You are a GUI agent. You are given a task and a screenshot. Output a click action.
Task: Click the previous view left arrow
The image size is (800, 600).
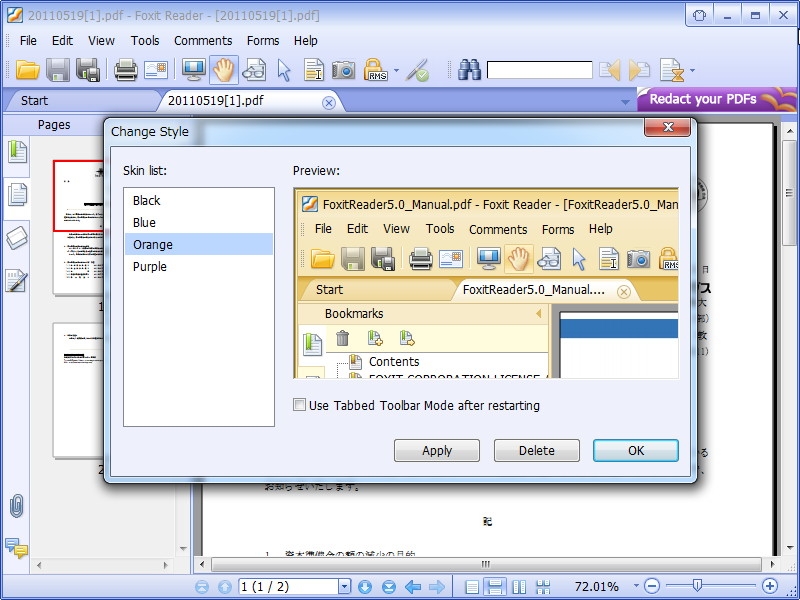(x=413, y=587)
